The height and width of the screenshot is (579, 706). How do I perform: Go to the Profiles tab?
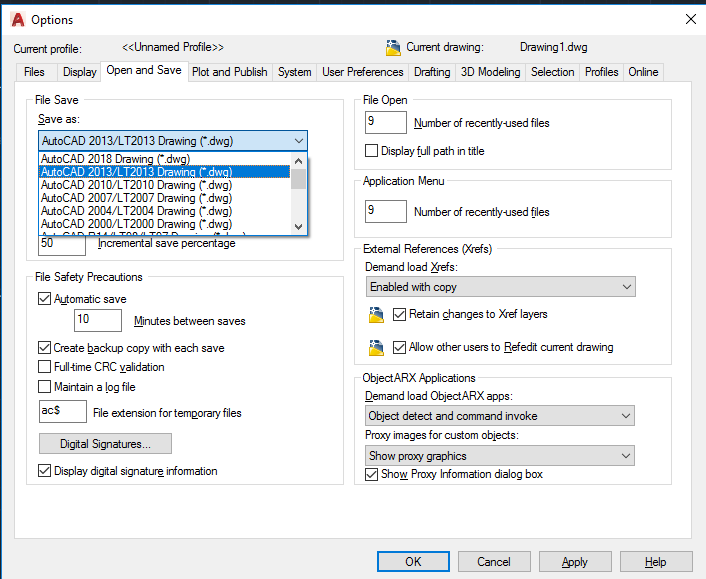(x=602, y=72)
